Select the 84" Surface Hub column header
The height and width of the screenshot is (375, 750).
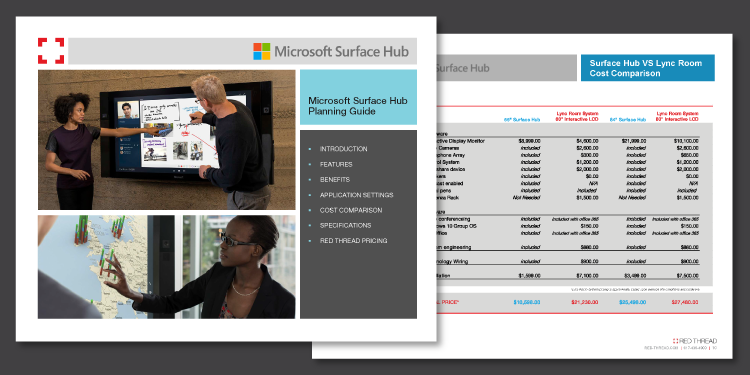pyautogui.click(x=628, y=120)
